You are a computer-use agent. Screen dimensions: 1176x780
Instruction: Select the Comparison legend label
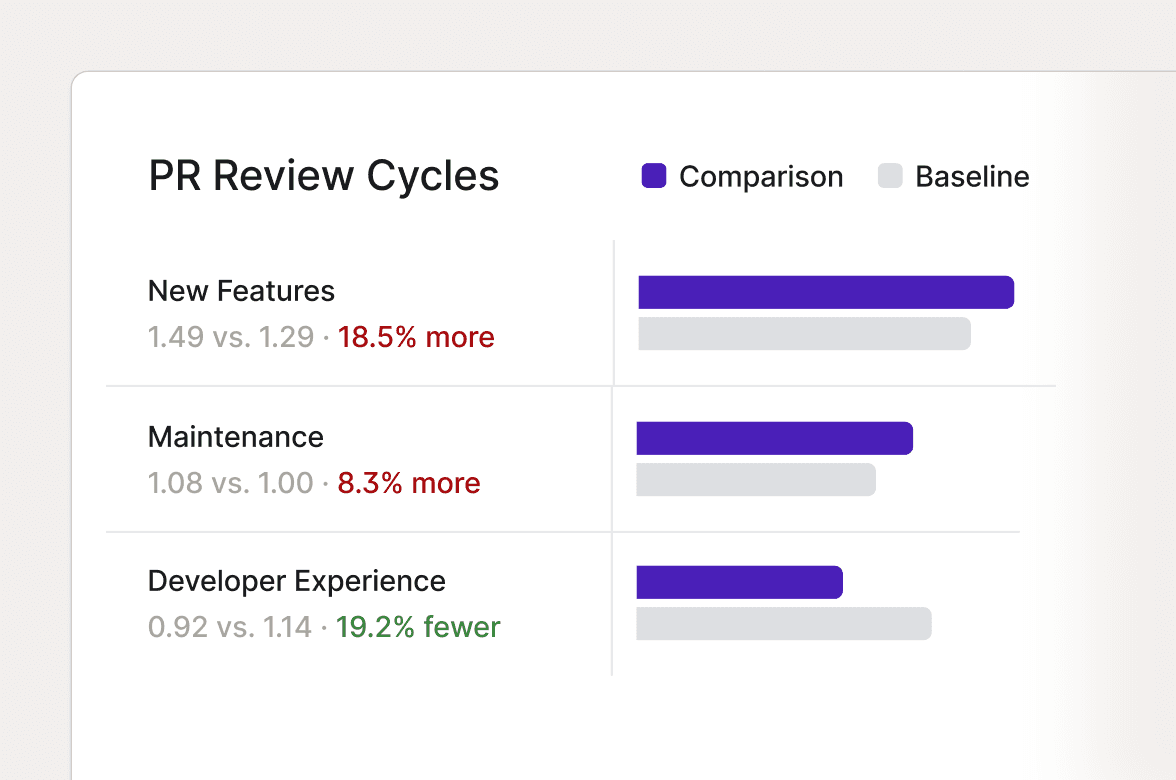[x=761, y=177]
